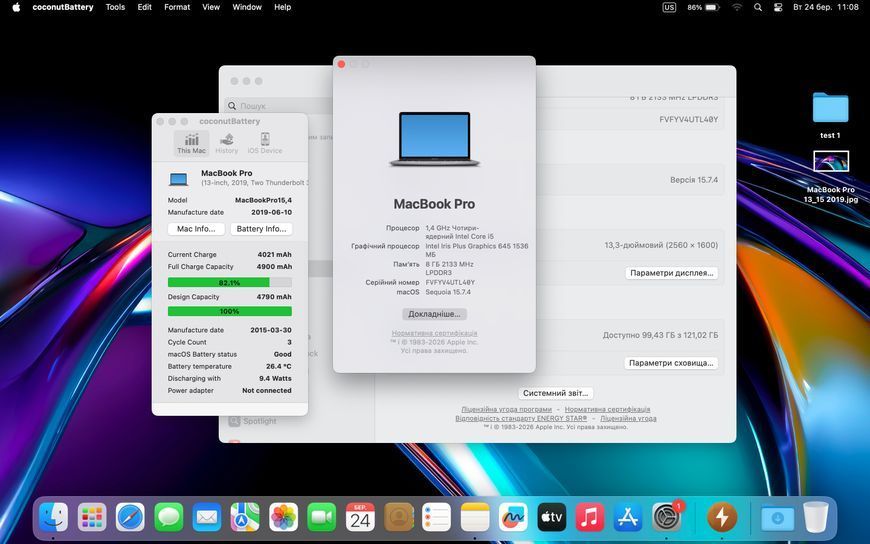Click the 82.1% charge progress bar
This screenshot has height=544, width=870.
click(x=230, y=283)
